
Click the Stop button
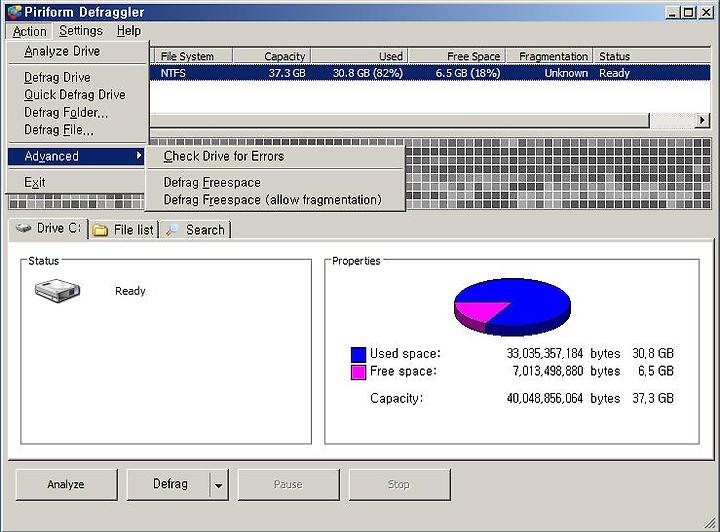(x=399, y=484)
